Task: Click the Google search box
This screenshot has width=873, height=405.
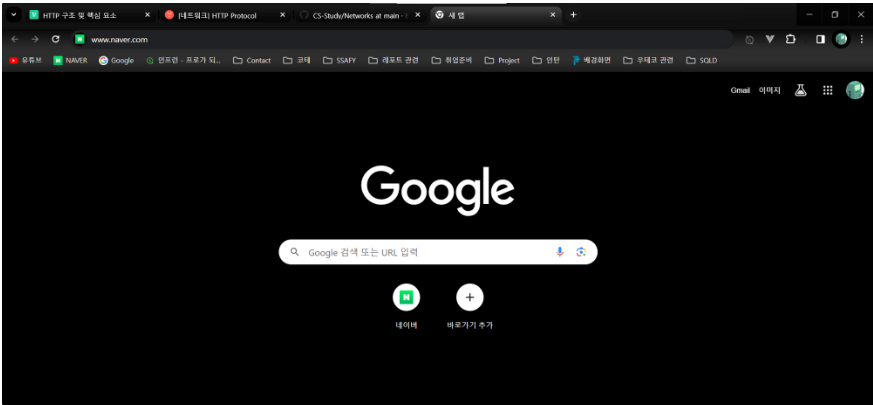Action: [x=438, y=252]
